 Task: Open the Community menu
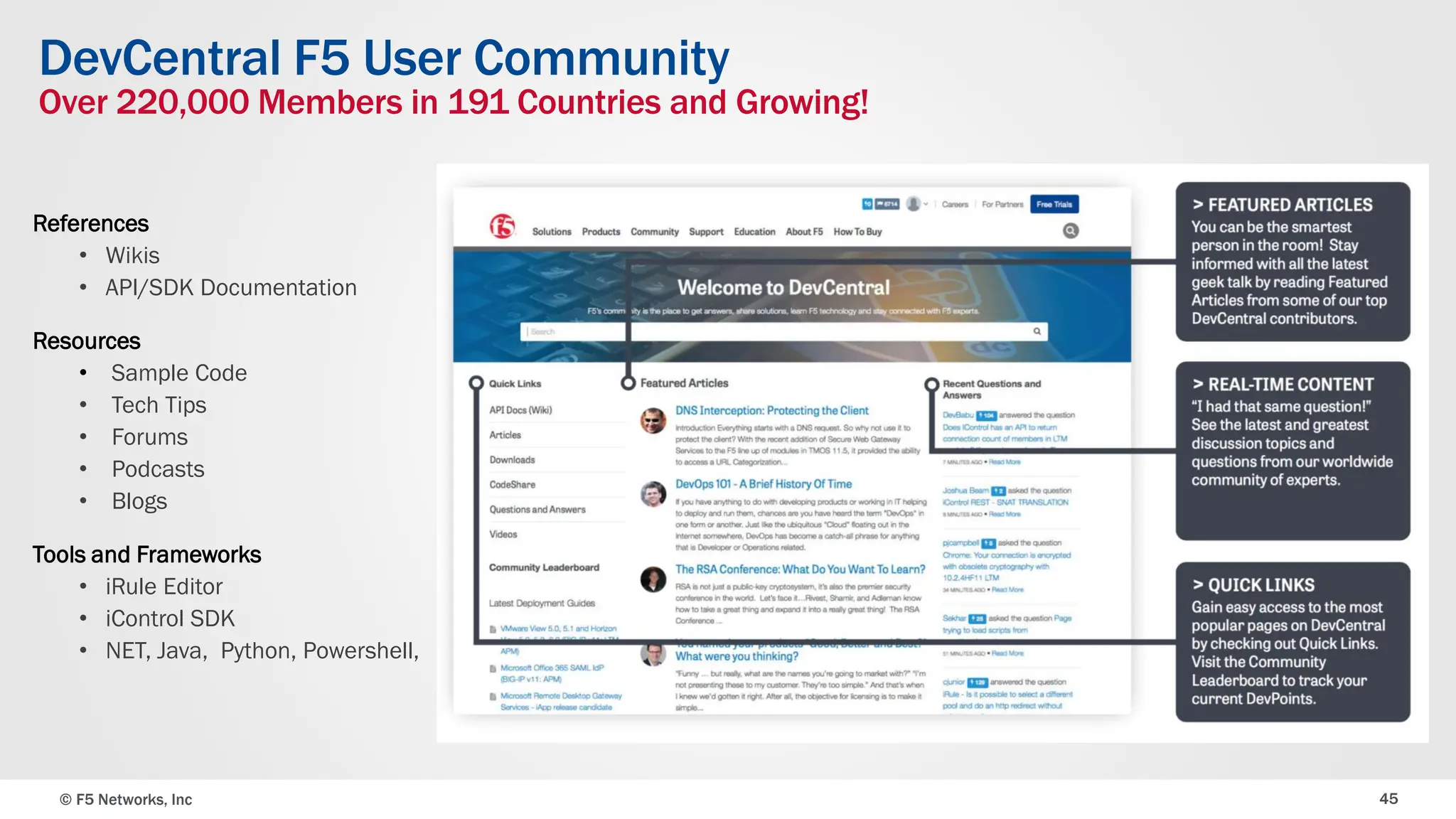point(655,232)
